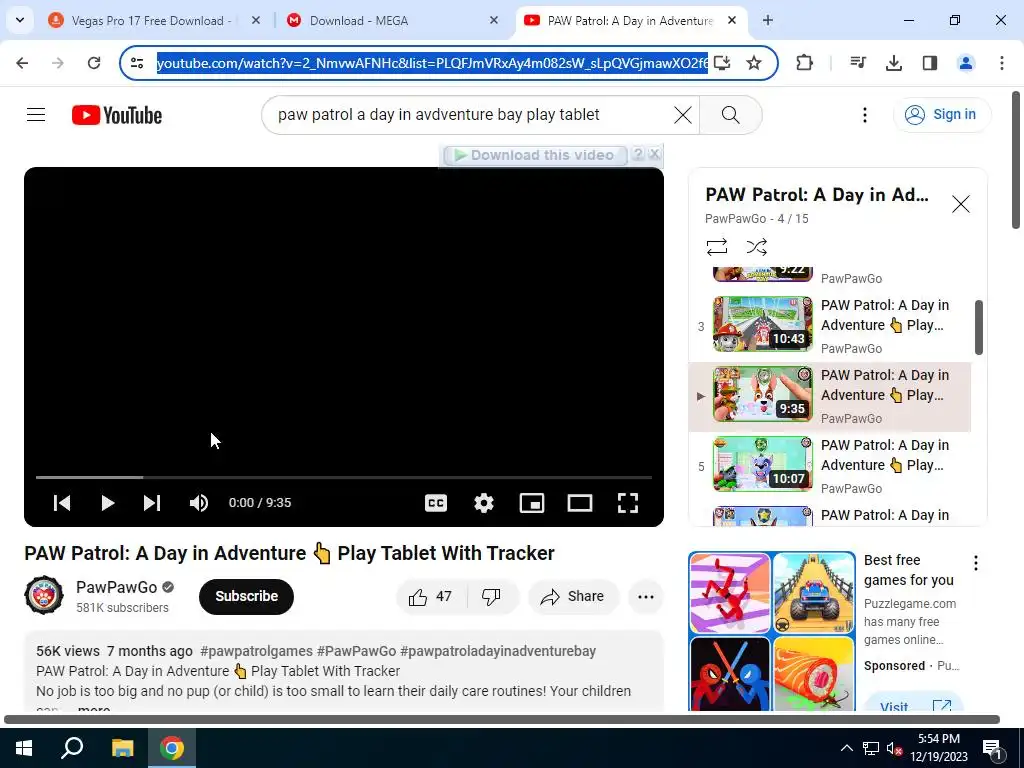Skip to previous video in playlist
The image size is (1024, 768).
pos(62,503)
